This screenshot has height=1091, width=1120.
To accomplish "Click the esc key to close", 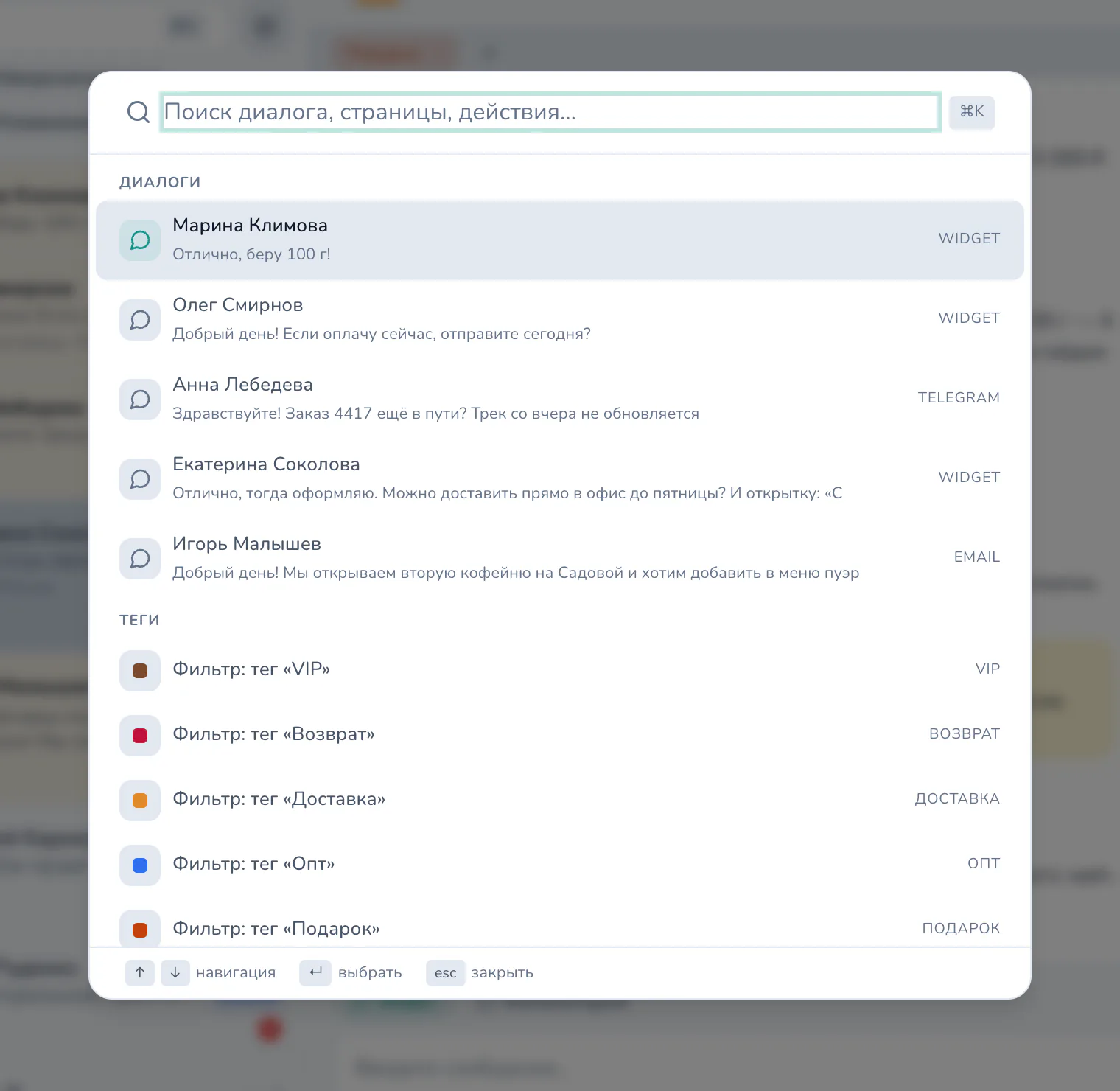I will tap(446, 972).
